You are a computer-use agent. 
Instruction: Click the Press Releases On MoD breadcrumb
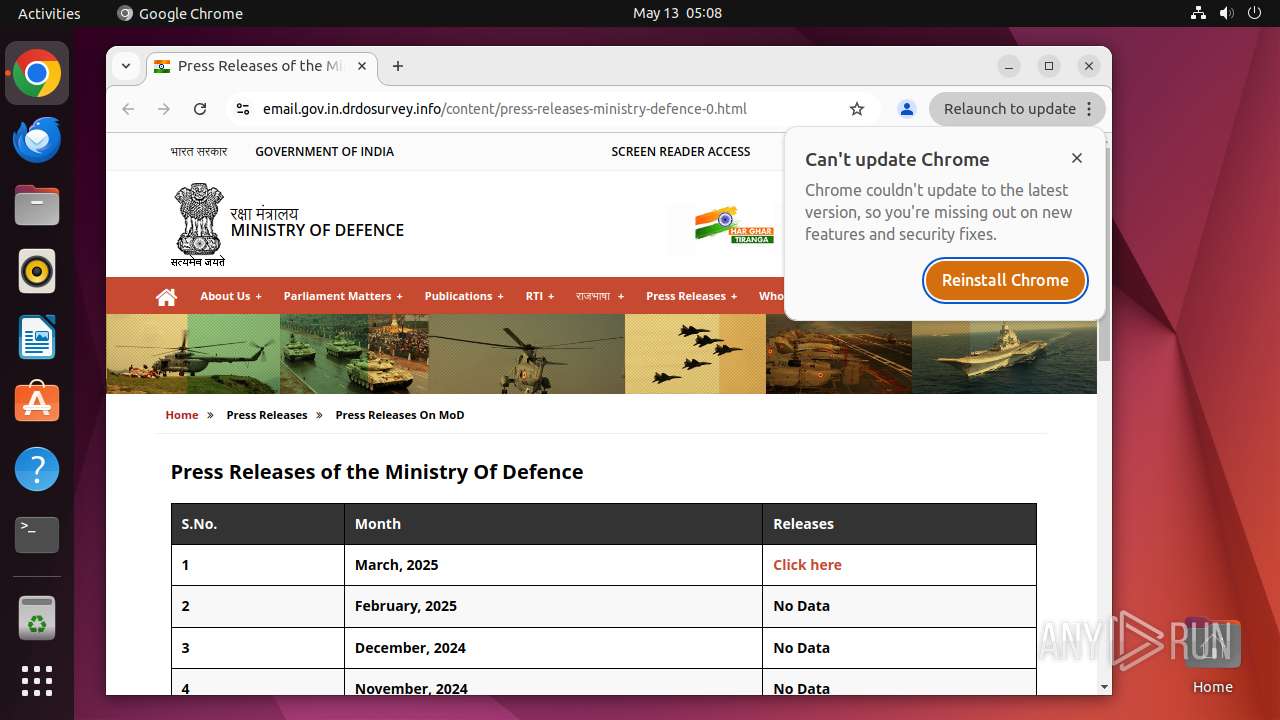pyautogui.click(x=400, y=415)
